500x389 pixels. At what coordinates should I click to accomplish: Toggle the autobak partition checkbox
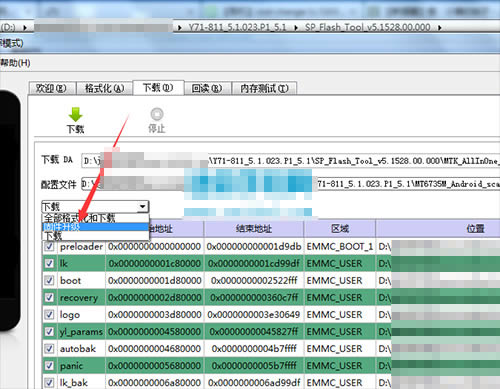click(49, 349)
